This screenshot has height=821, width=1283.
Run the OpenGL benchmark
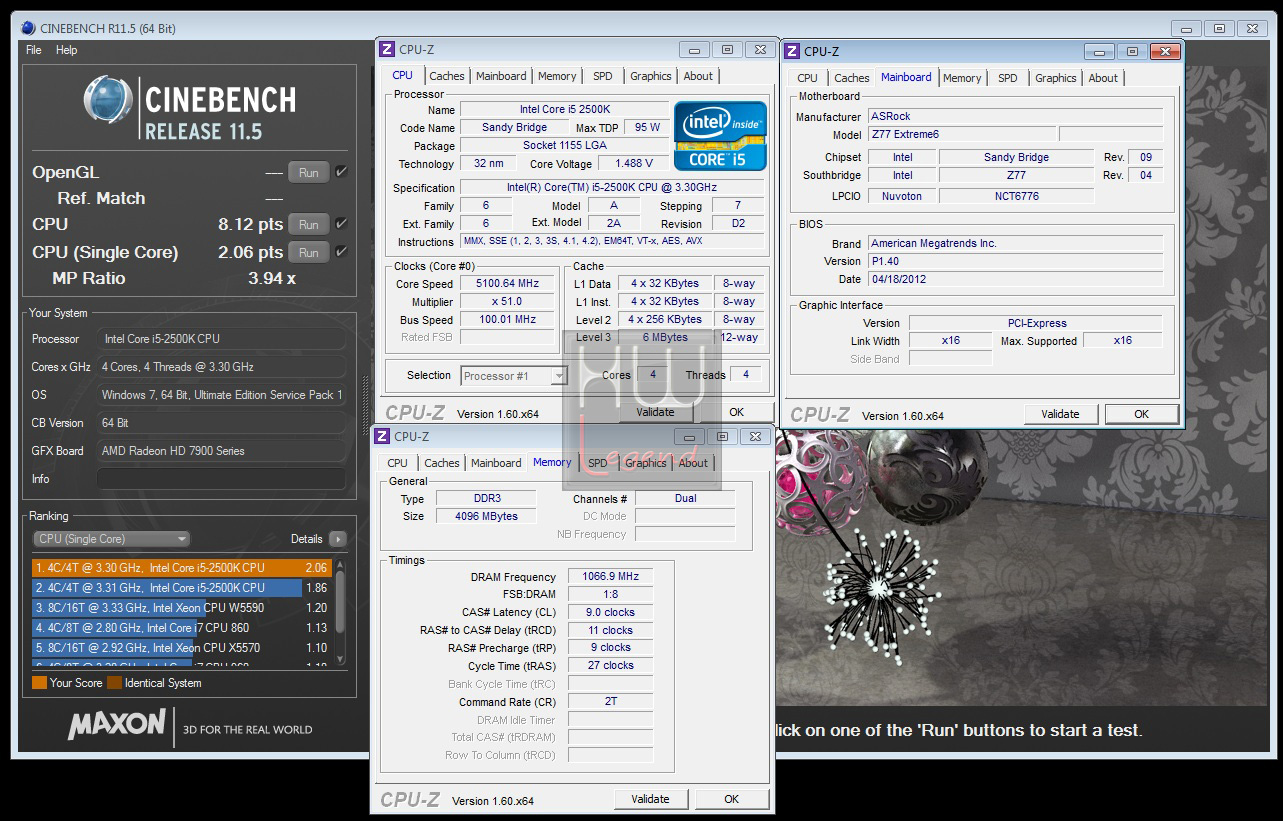[x=309, y=172]
